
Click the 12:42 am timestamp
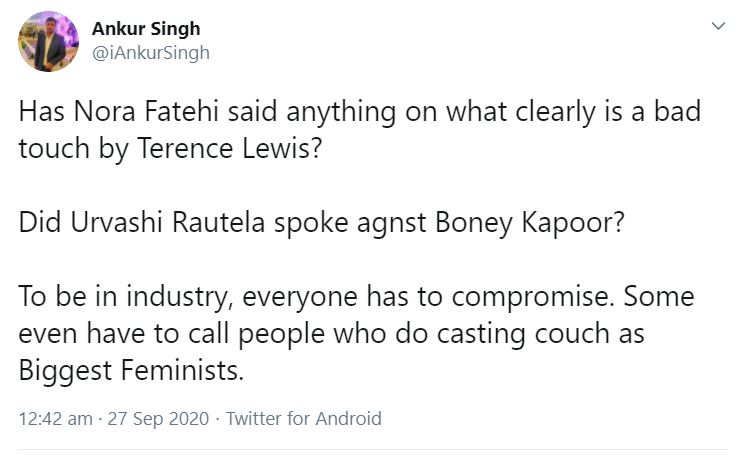click(x=55, y=419)
